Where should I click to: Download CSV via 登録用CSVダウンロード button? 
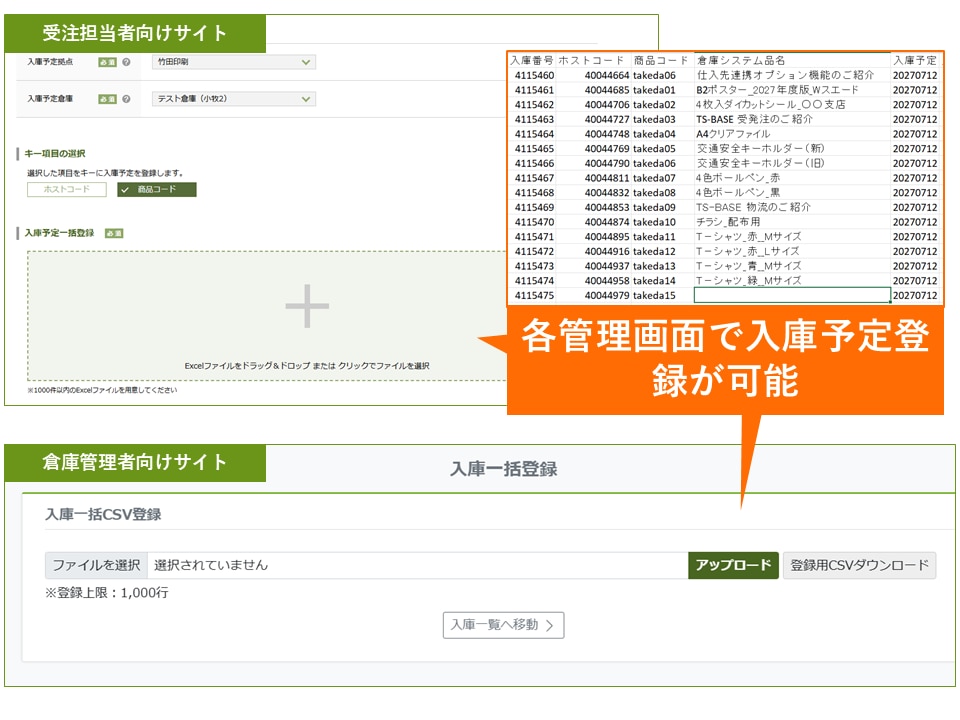tap(859, 565)
